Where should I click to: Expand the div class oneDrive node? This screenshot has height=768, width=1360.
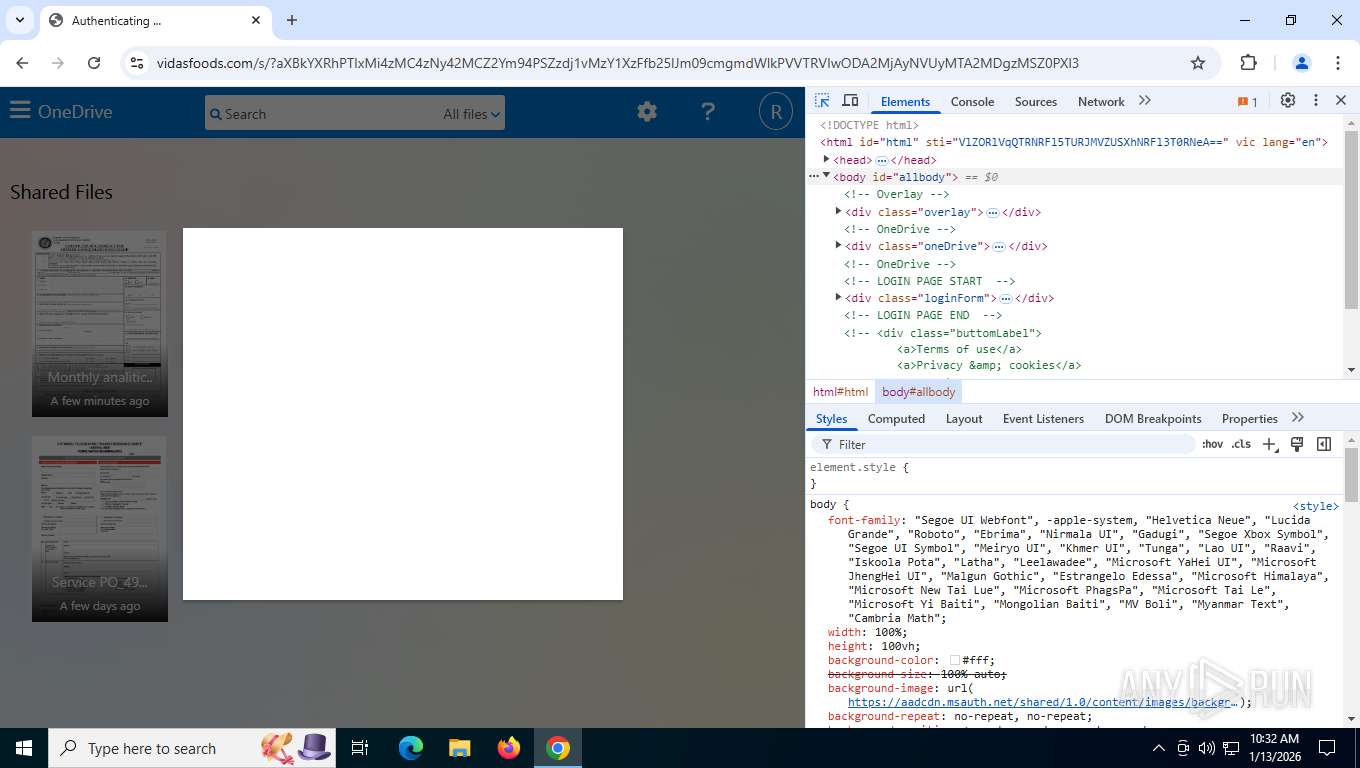(x=839, y=246)
